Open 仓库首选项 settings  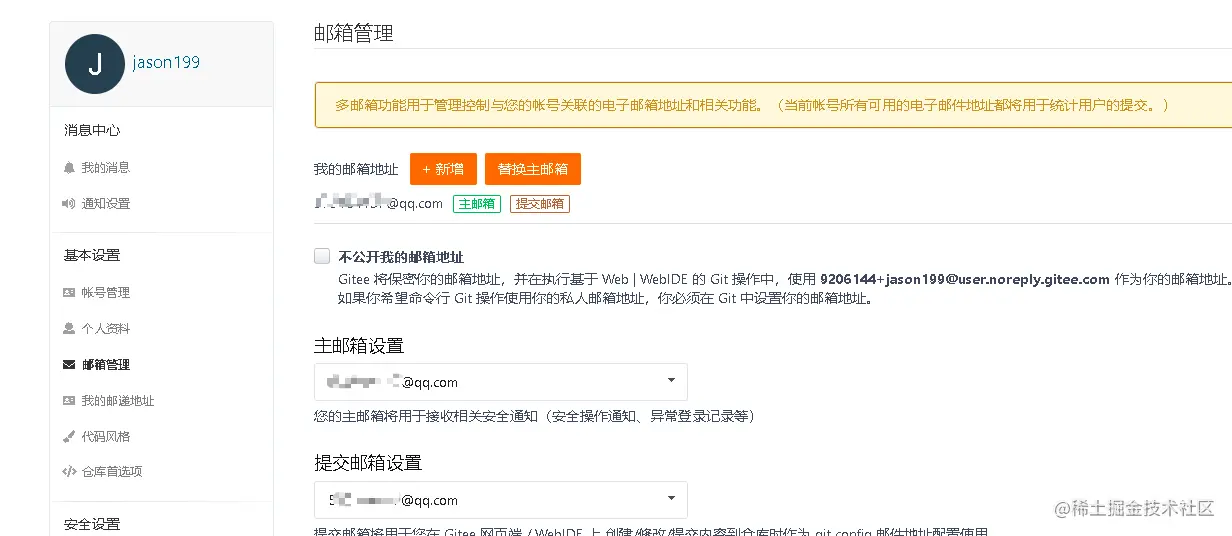click(112, 472)
